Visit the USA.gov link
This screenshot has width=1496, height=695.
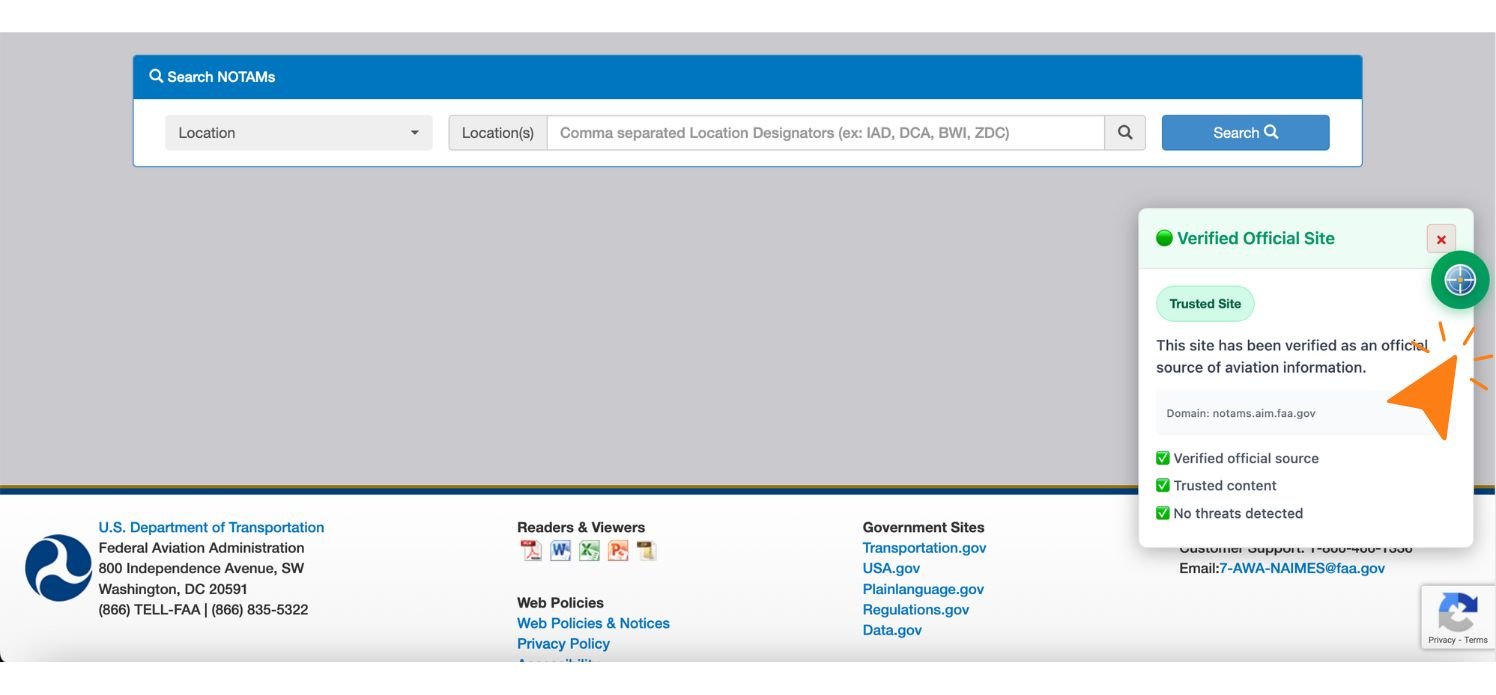point(891,568)
